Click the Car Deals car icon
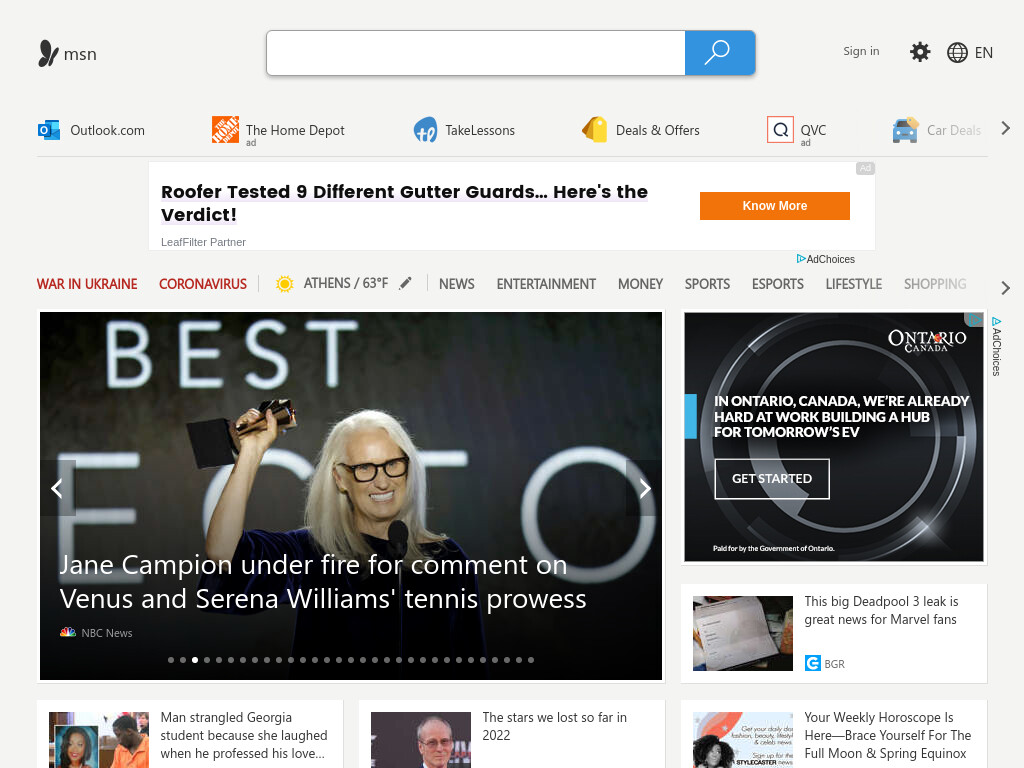Screen dimensions: 1024x768 (x=906, y=130)
